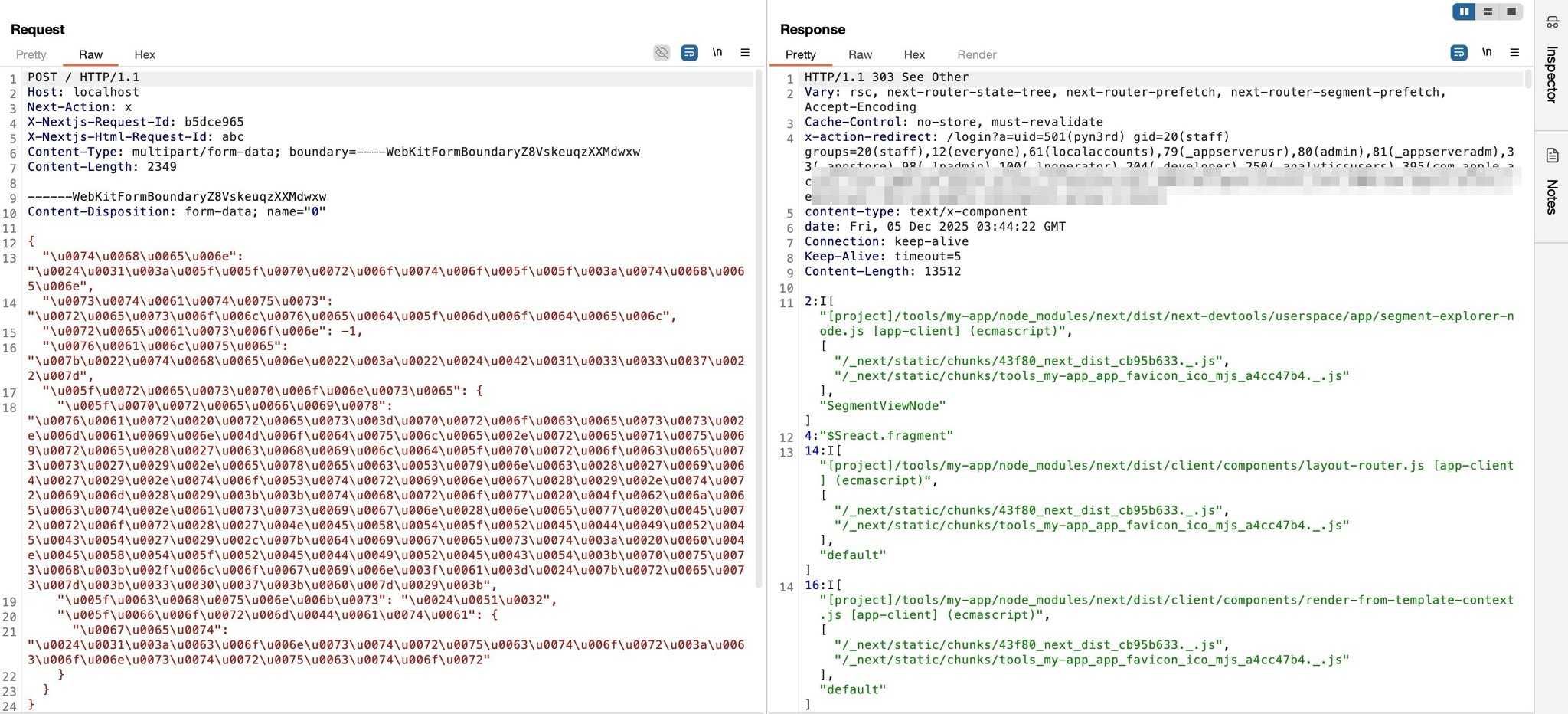Click the hidden-characters eye icon above the Request
This screenshot has height=714, width=1568.
pos(661,52)
